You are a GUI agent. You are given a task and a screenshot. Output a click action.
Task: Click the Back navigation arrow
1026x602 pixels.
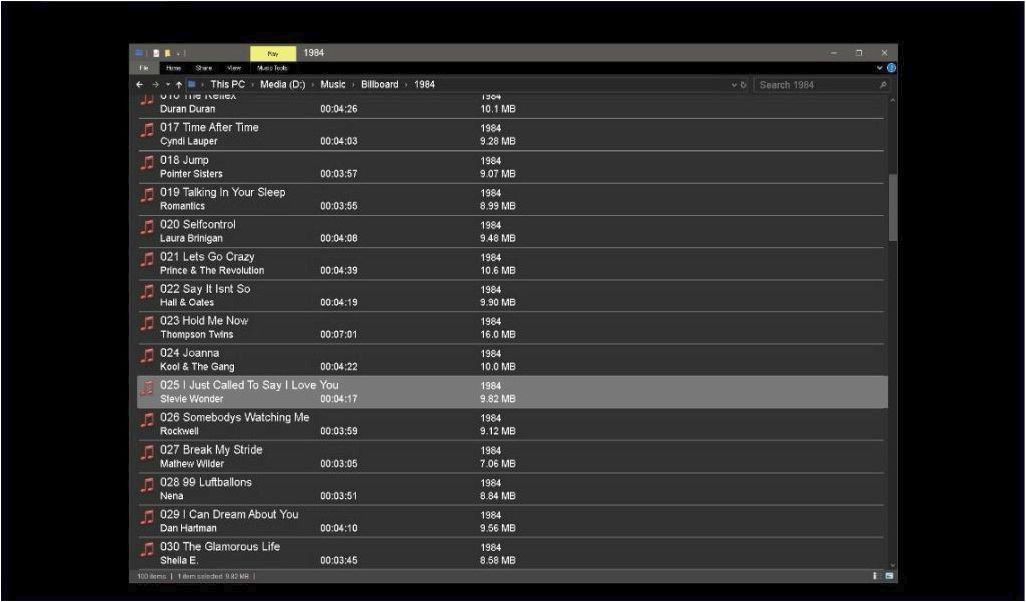point(140,85)
